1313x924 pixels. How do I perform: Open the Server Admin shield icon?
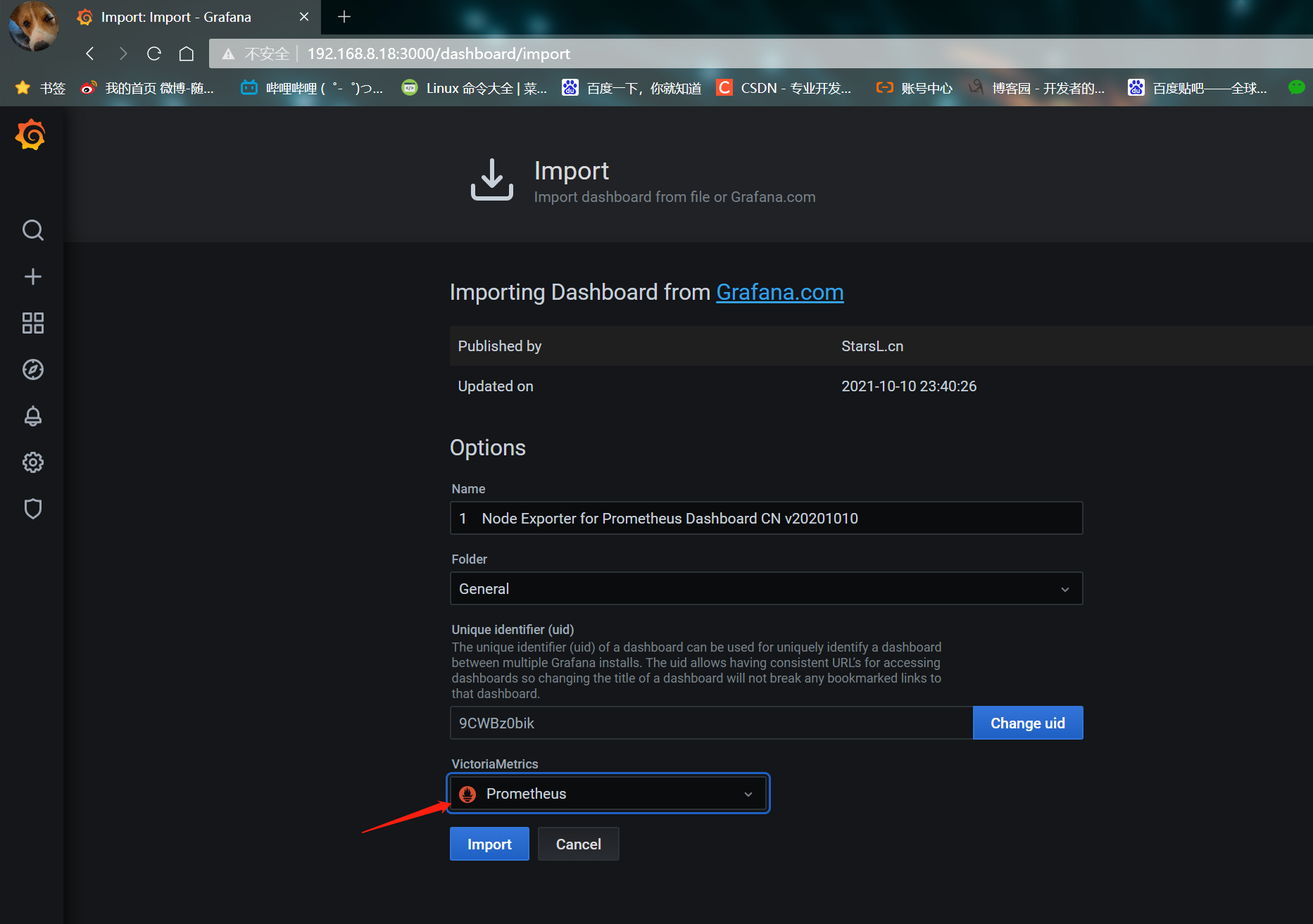click(32, 509)
